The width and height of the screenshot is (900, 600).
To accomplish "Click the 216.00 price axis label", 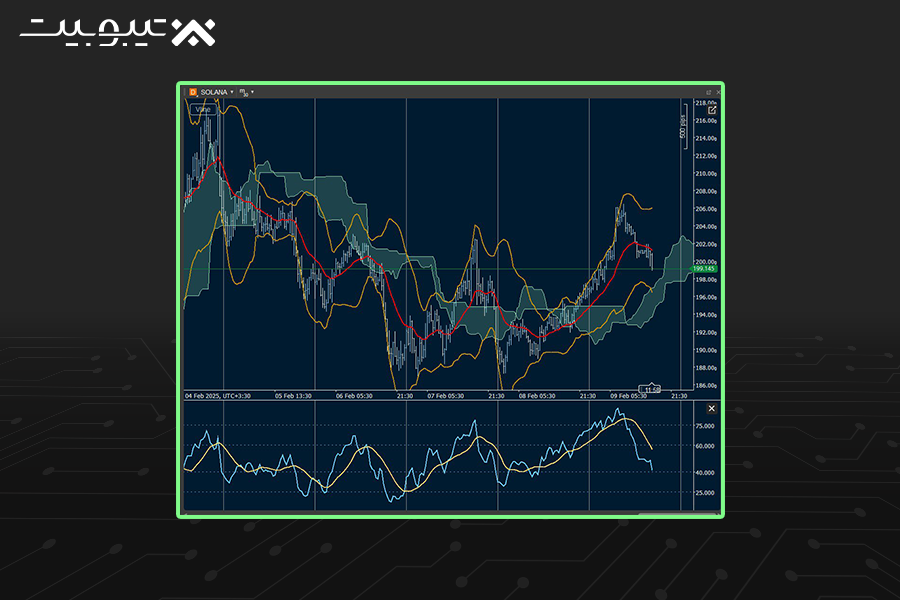I will pos(705,121).
